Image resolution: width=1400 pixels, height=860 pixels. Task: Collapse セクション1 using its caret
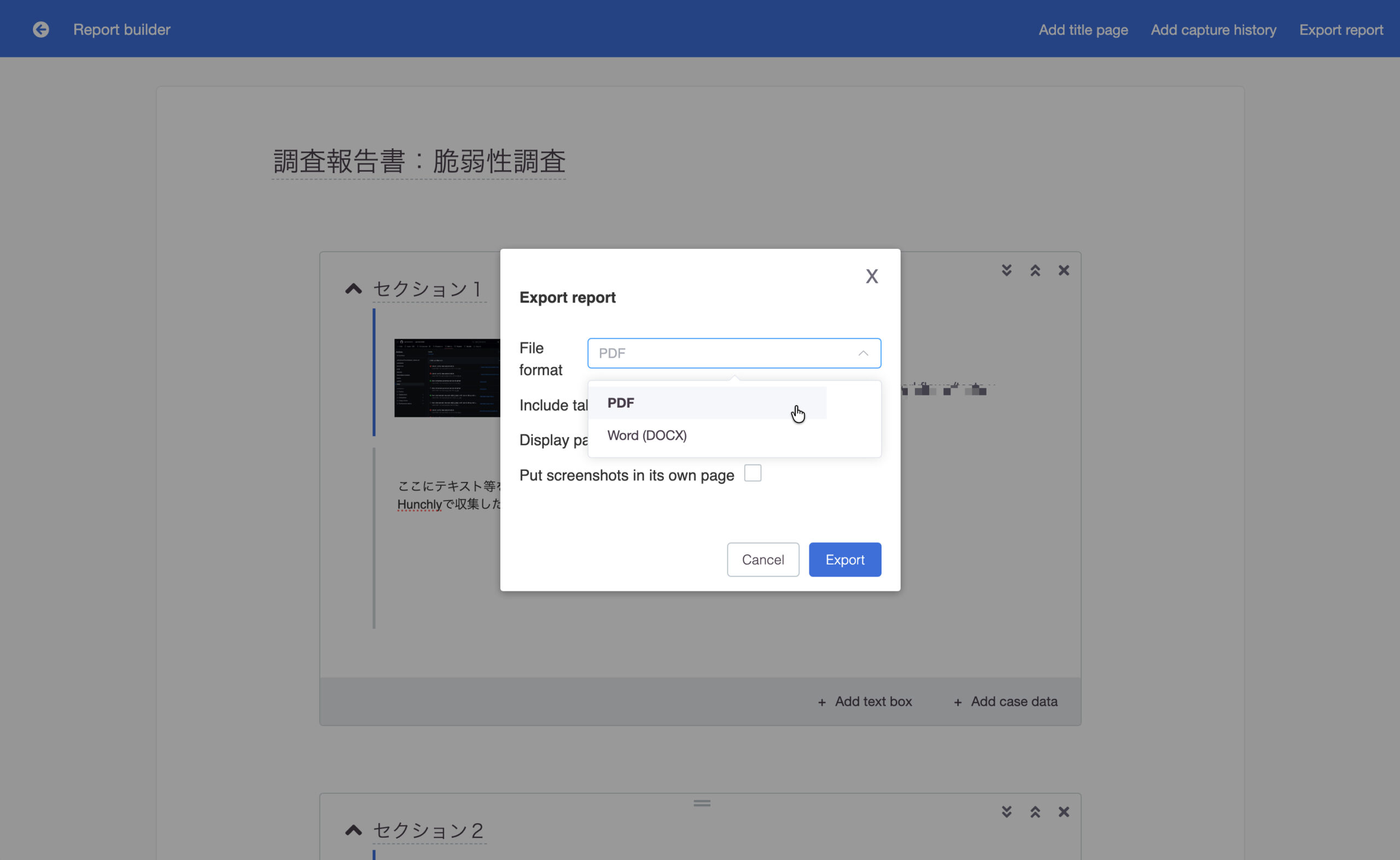click(353, 289)
